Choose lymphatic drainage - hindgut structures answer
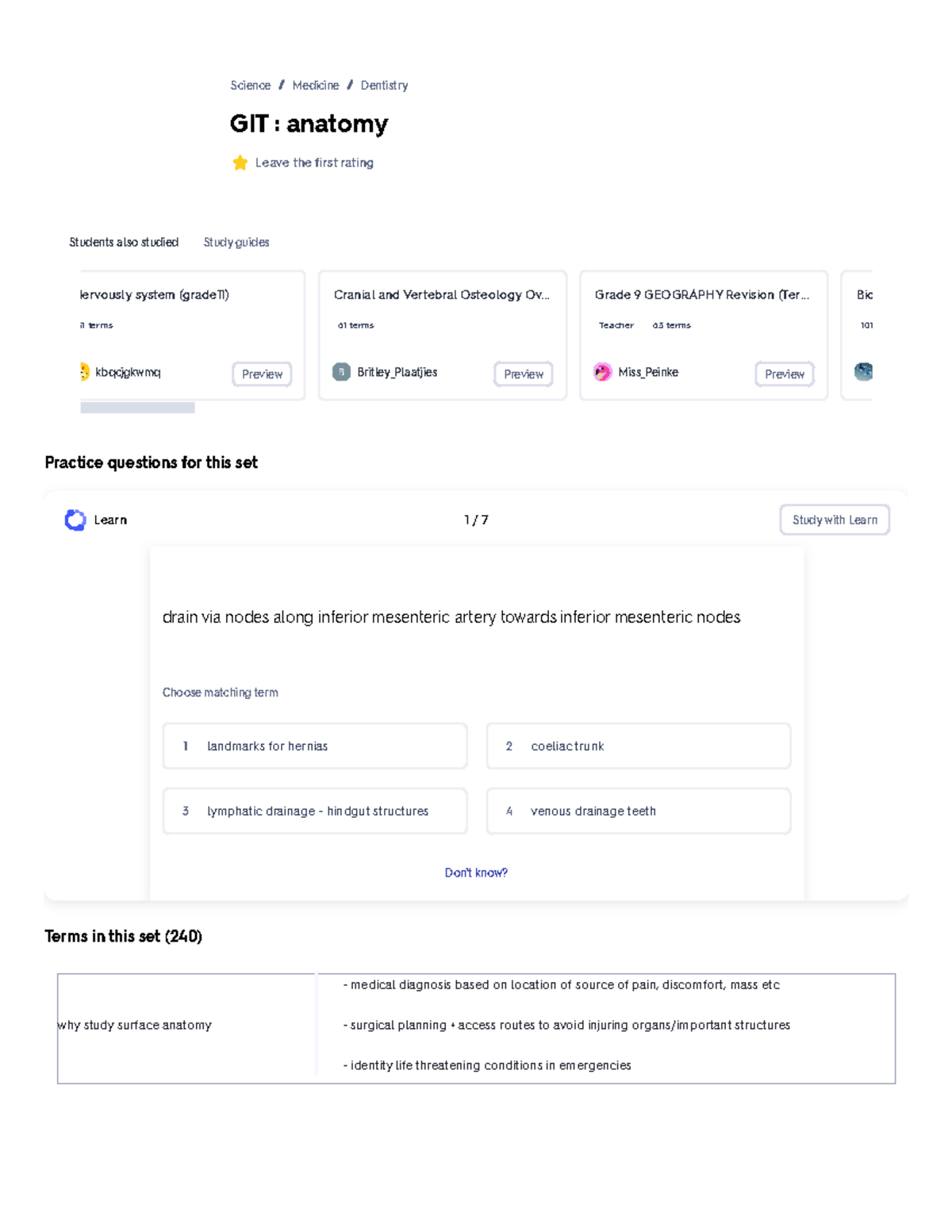The width and height of the screenshot is (952, 1232). click(x=314, y=811)
